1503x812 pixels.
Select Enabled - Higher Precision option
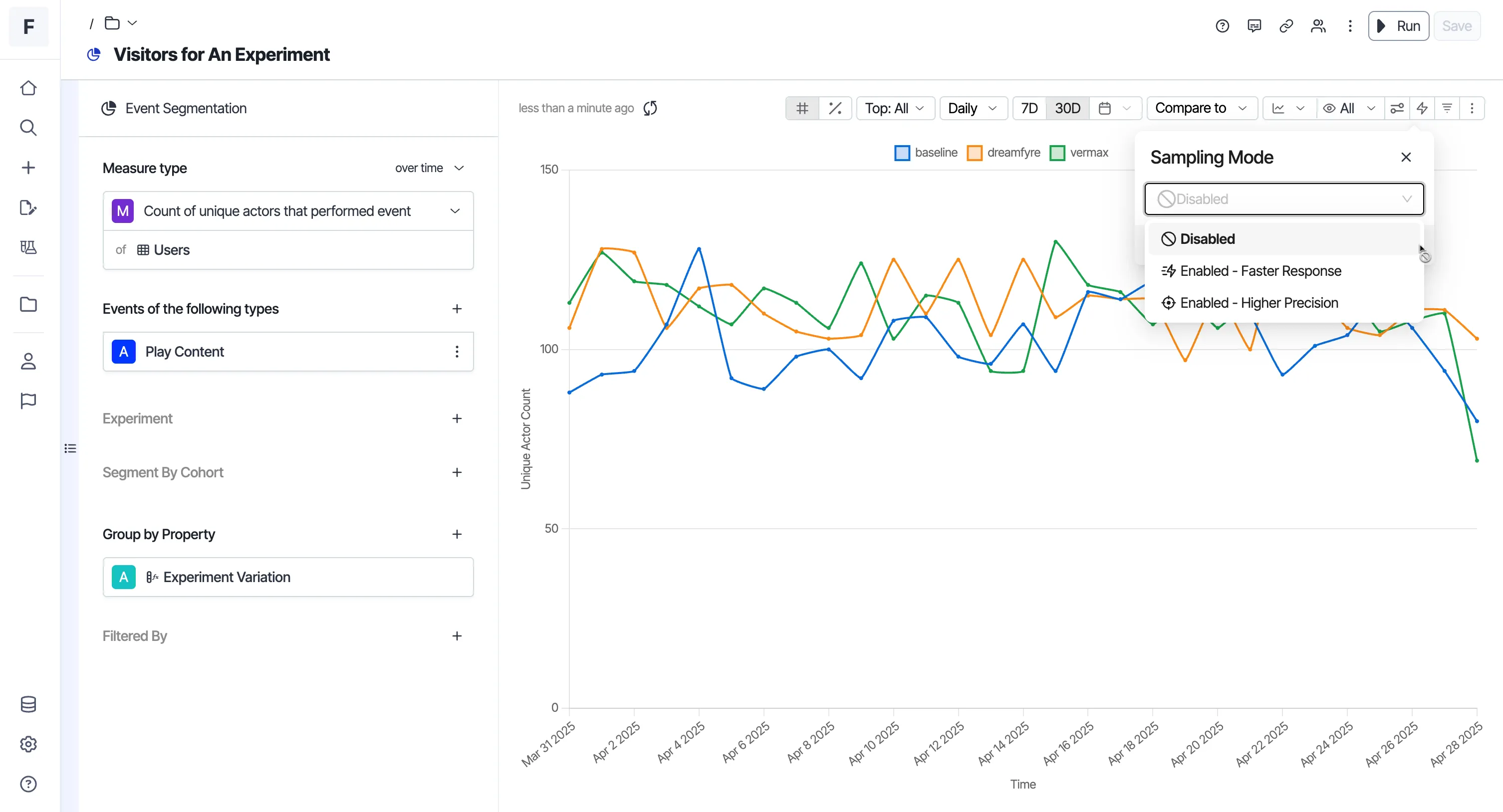pos(1283,303)
